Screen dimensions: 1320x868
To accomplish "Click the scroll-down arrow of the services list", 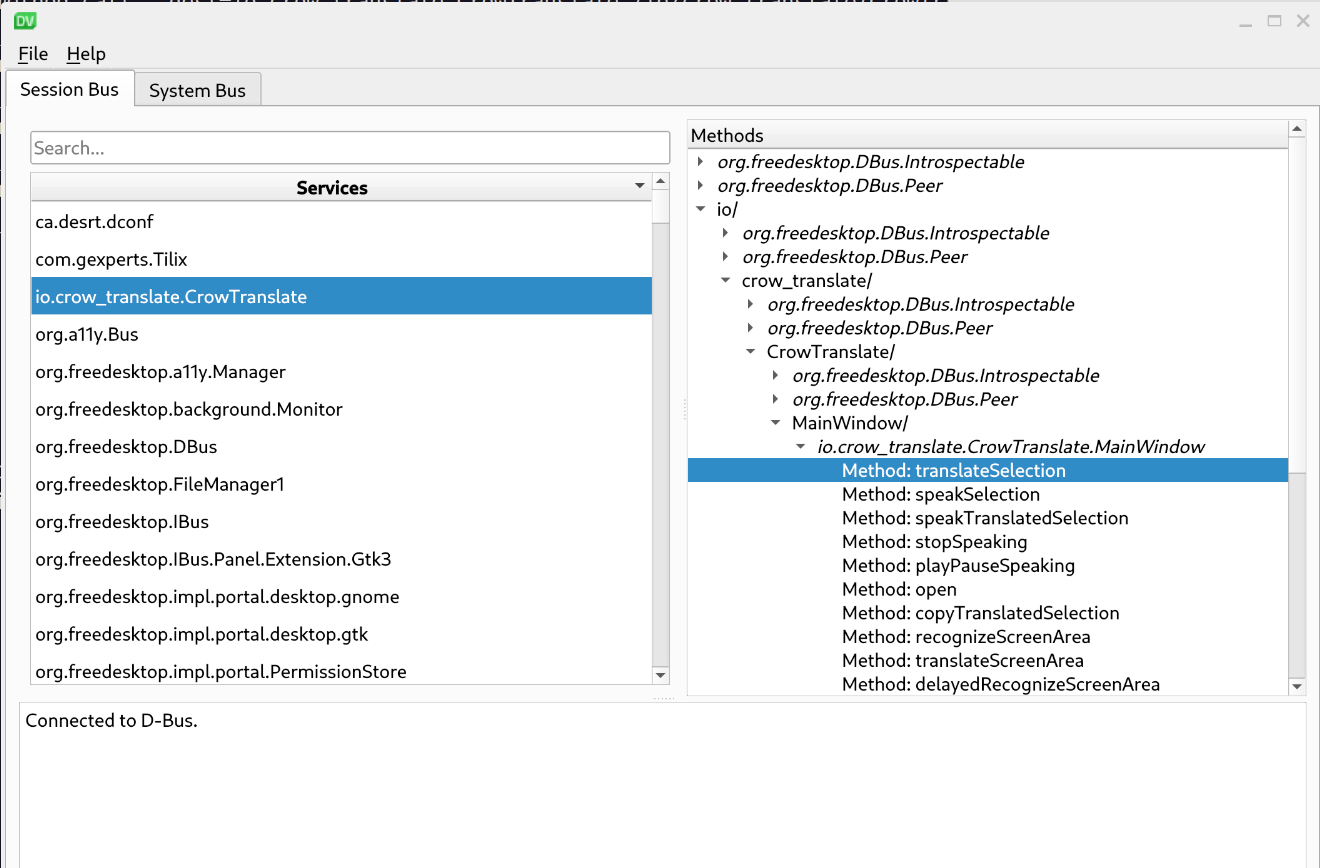I will point(660,675).
